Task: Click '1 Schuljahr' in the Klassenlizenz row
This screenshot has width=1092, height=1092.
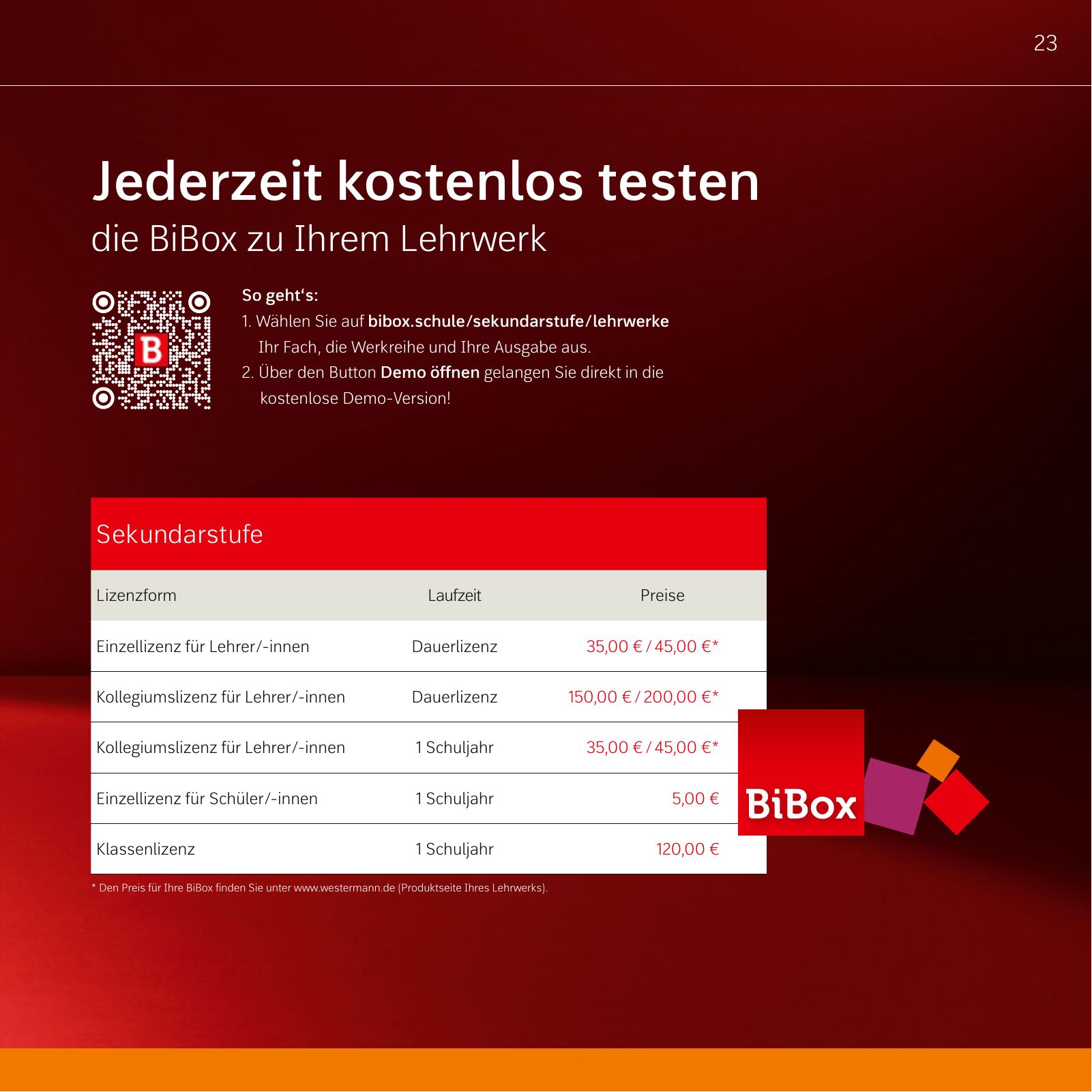Action: pyautogui.click(x=454, y=849)
